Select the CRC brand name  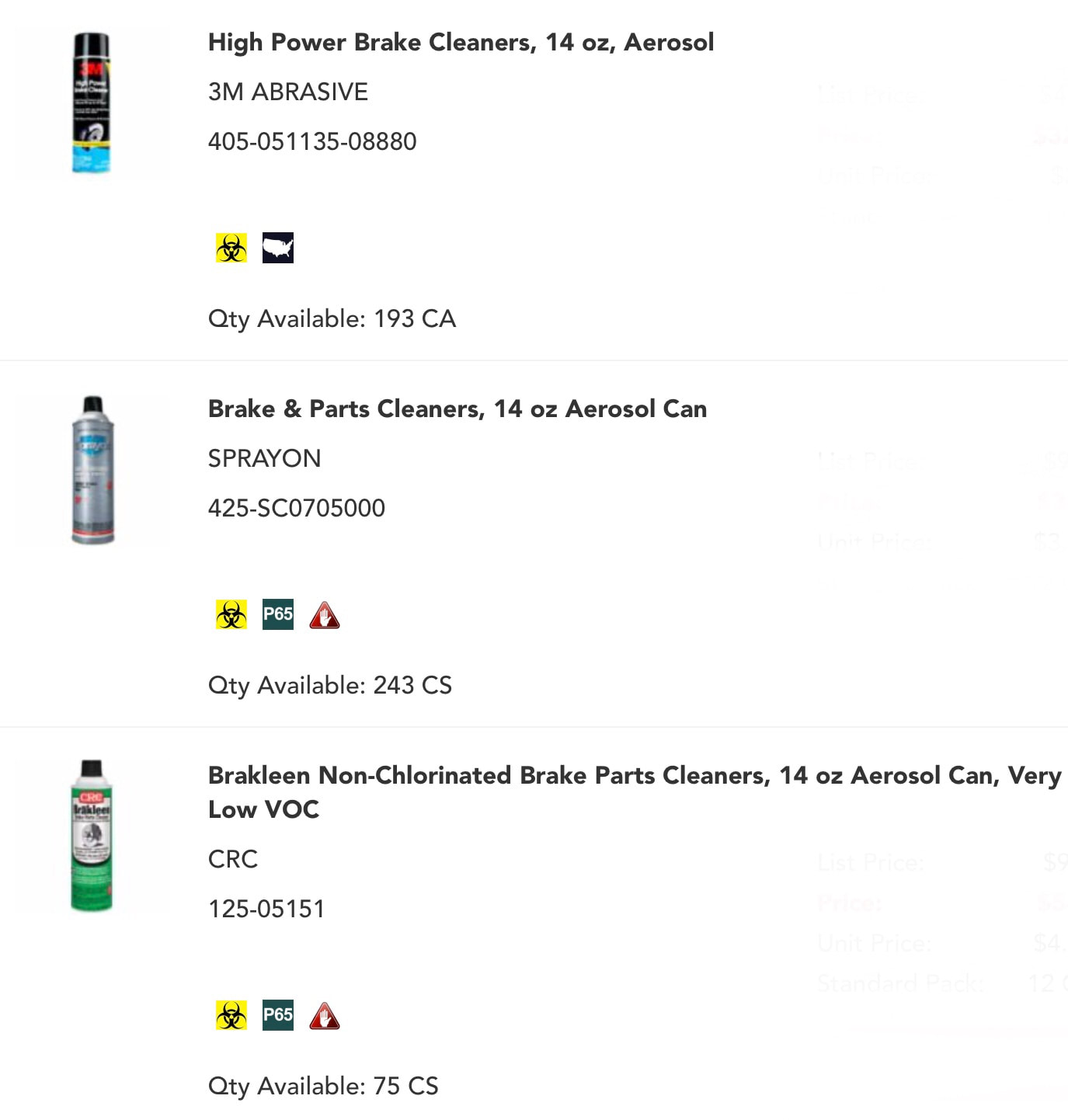(x=233, y=860)
